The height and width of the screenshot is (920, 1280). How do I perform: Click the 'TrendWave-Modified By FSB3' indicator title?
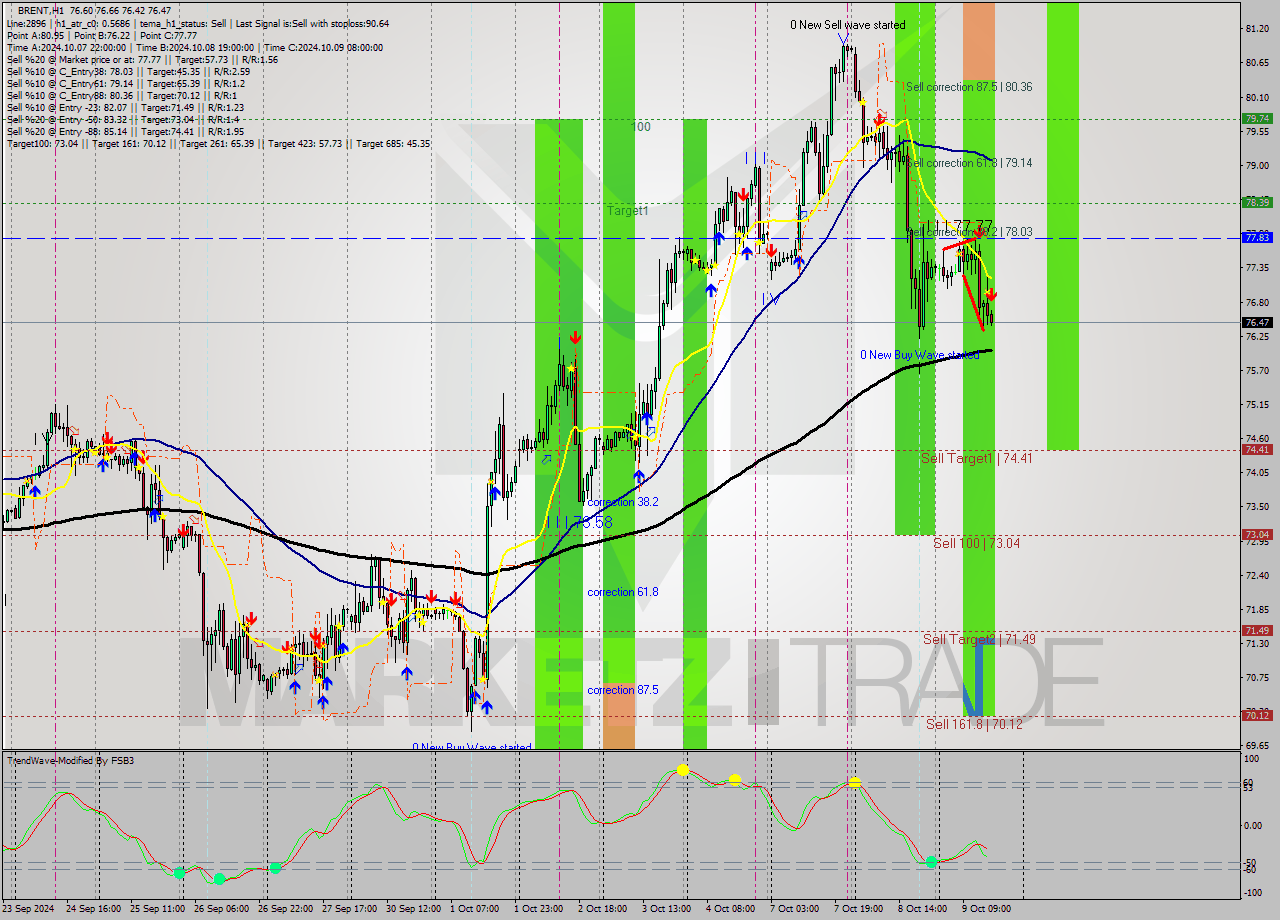[71, 761]
